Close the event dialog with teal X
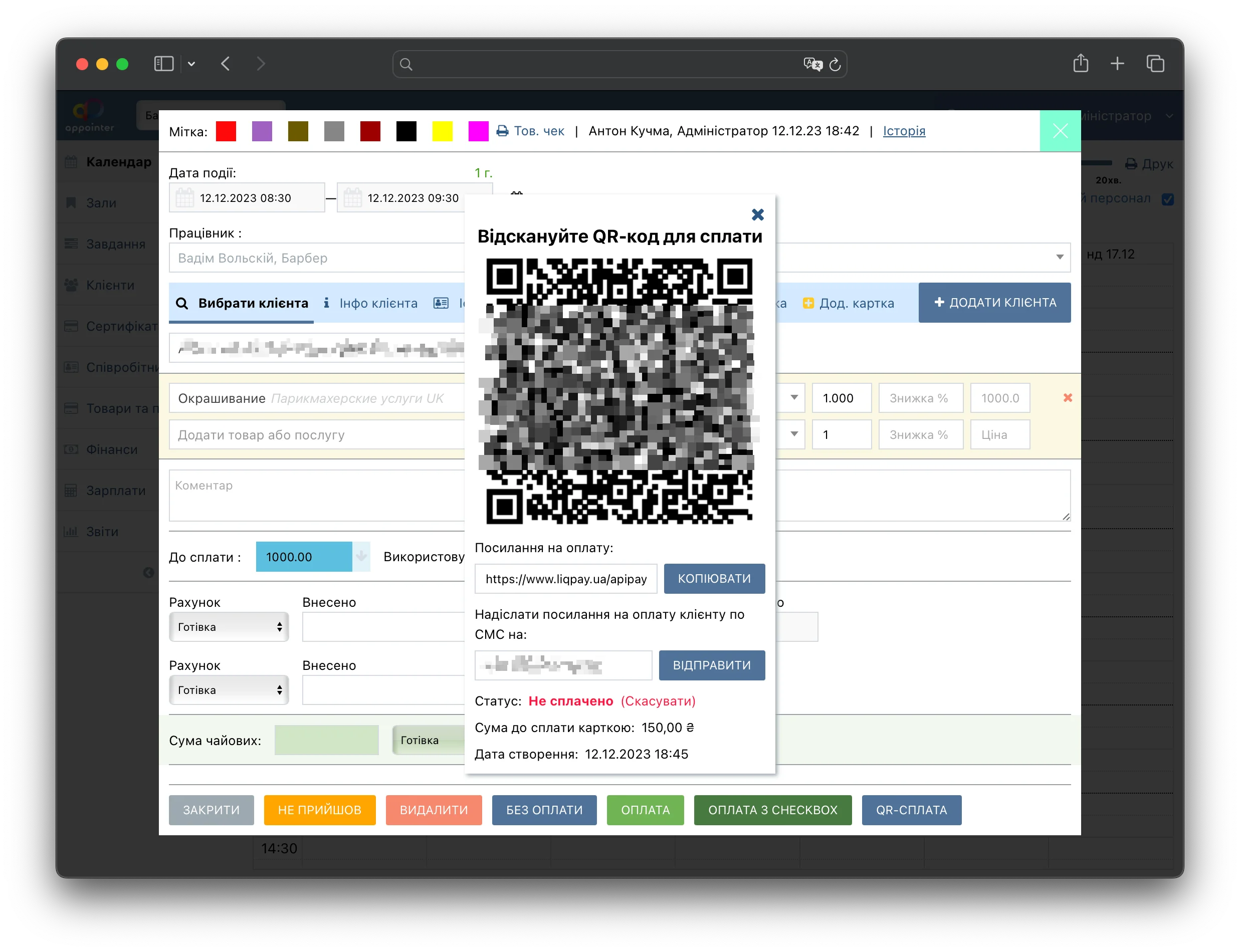1240x952 pixels. (x=1060, y=131)
